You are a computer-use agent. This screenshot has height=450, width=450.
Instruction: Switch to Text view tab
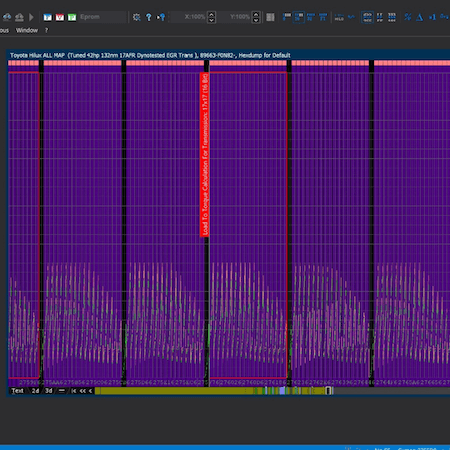tap(17, 391)
